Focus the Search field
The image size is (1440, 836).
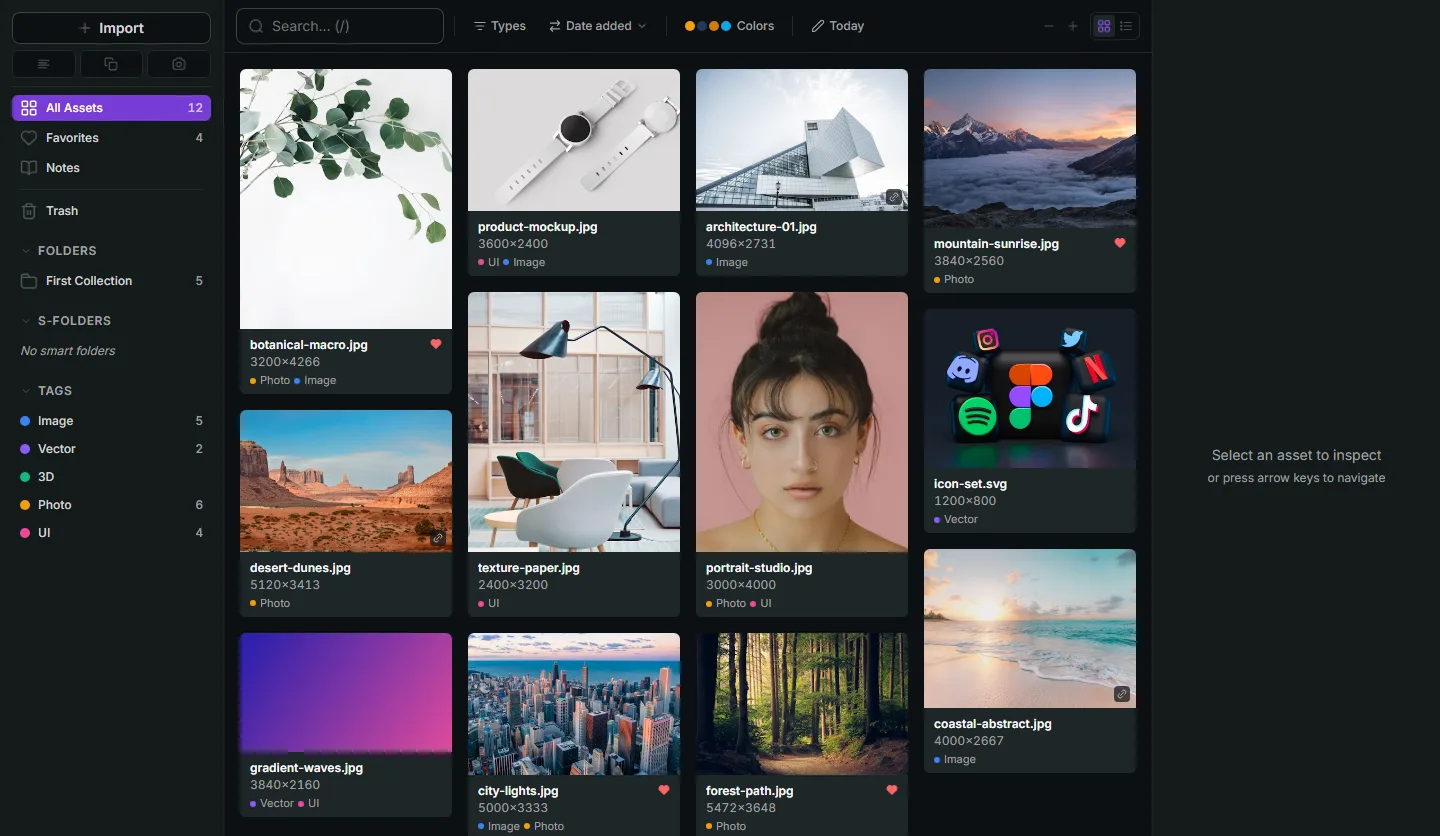[x=340, y=26]
